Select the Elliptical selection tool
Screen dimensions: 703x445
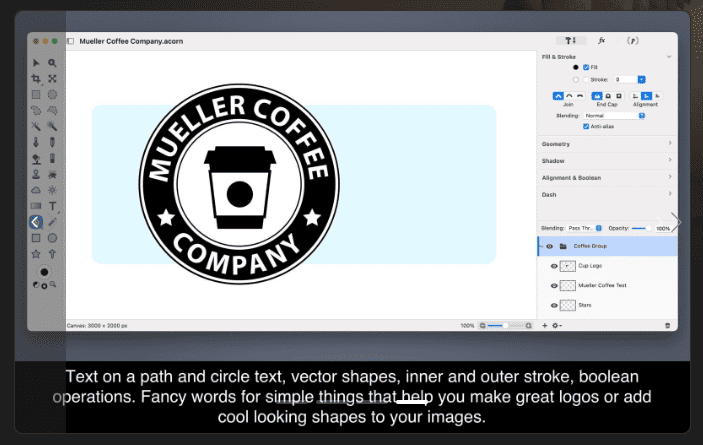(x=52, y=95)
